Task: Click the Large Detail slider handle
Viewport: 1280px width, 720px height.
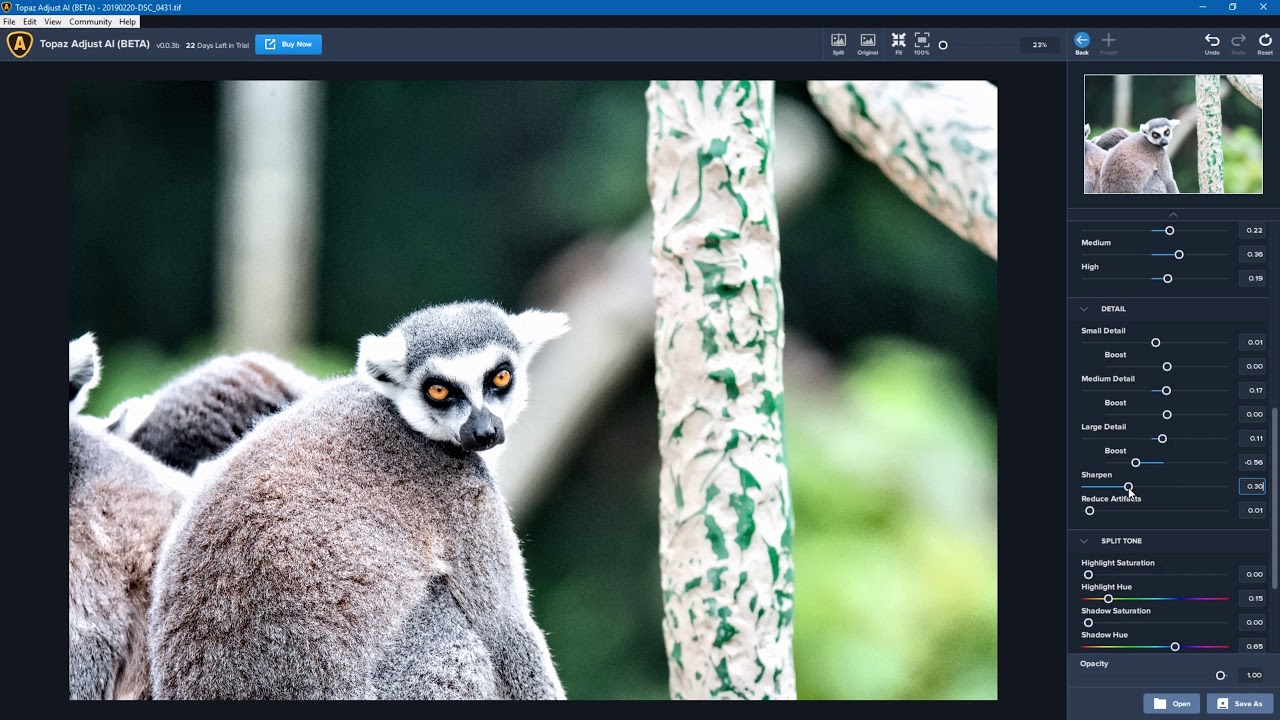Action: tap(1162, 439)
